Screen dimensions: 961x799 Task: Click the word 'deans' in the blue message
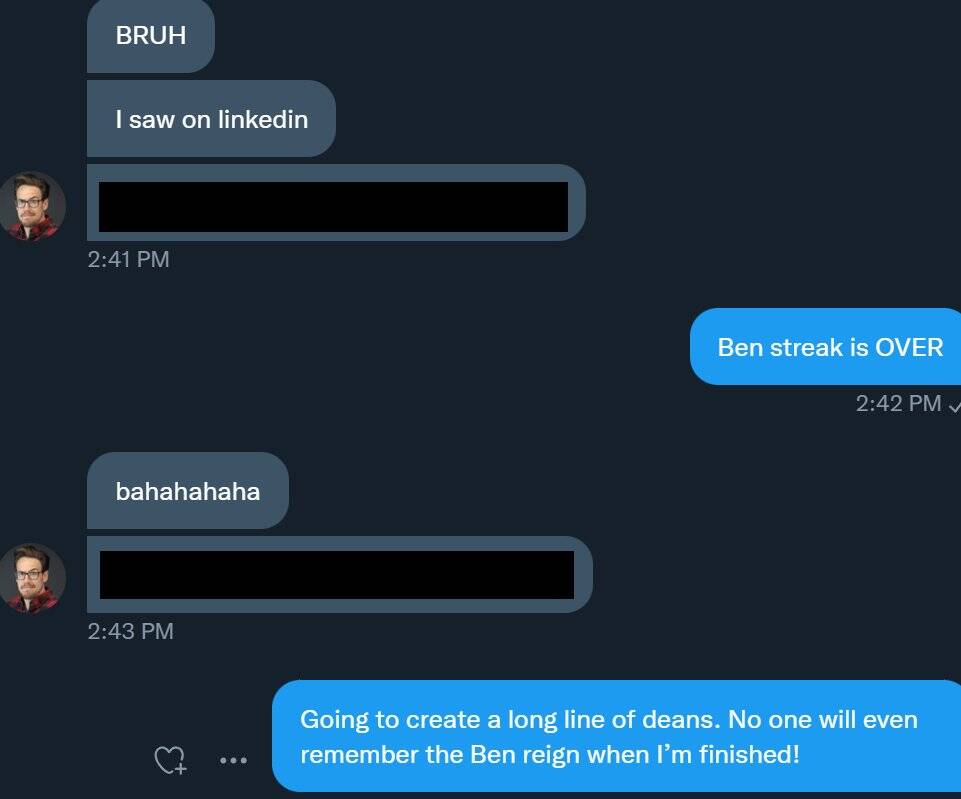tap(684, 719)
